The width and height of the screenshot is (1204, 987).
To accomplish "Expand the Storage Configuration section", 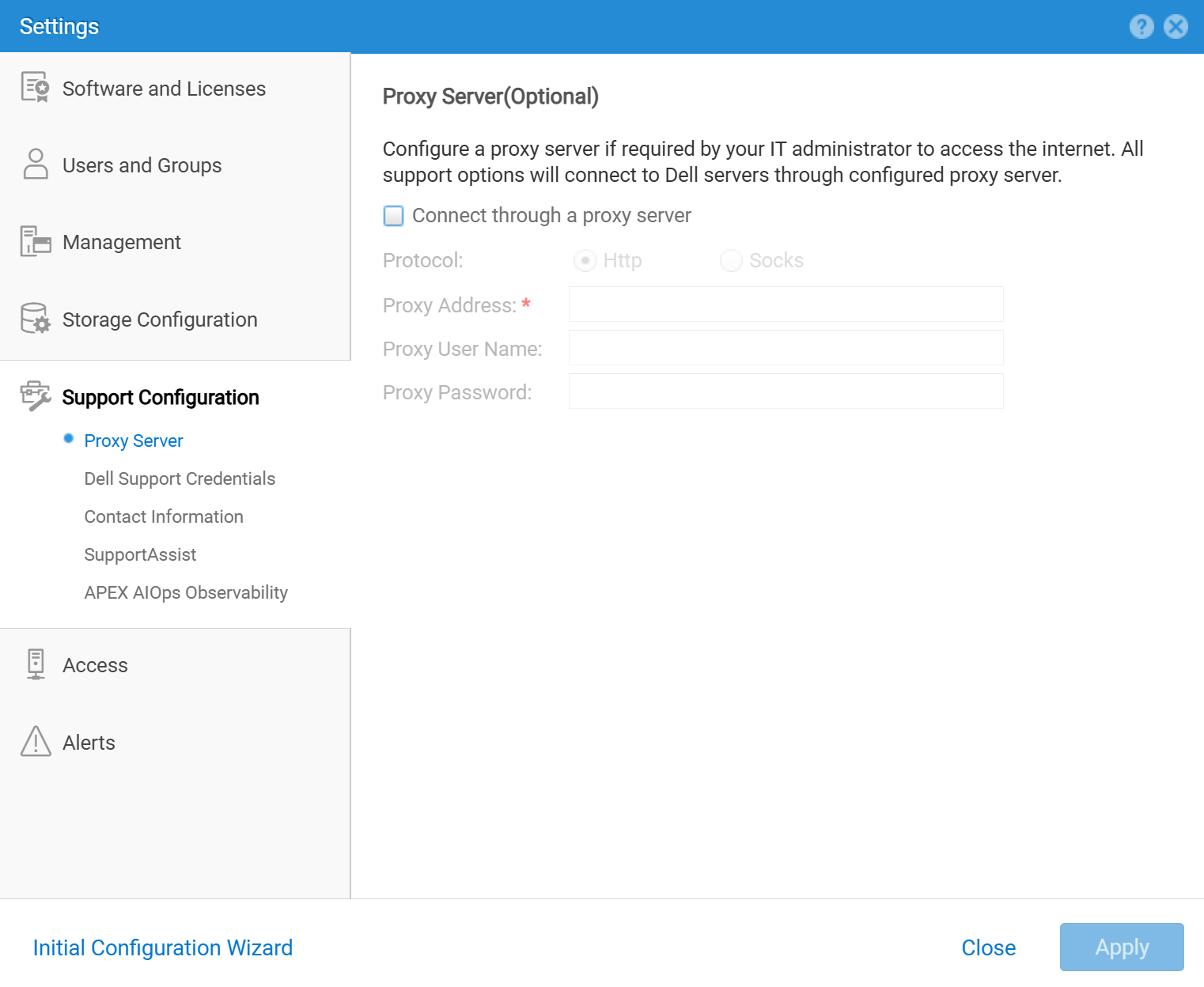I will pyautogui.click(x=160, y=320).
